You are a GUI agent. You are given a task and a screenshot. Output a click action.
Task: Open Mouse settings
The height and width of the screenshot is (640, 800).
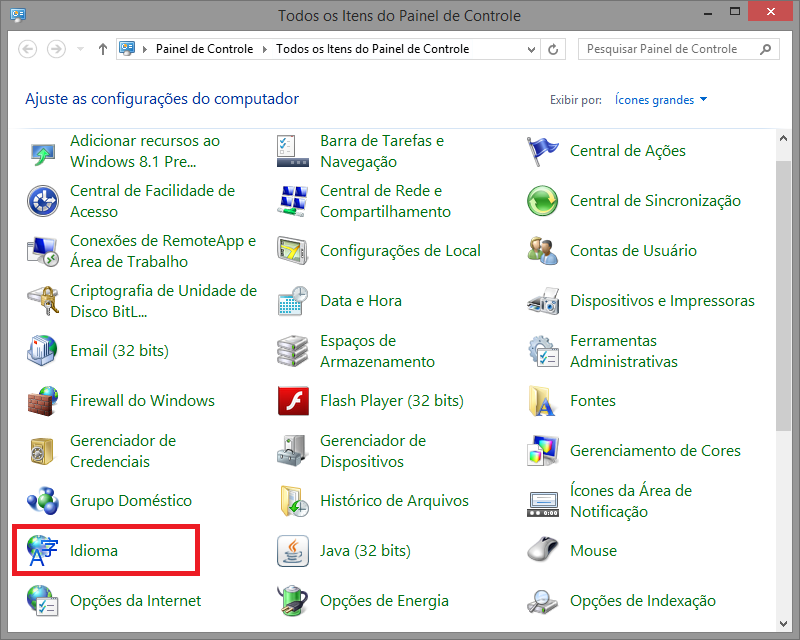(593, 550)
